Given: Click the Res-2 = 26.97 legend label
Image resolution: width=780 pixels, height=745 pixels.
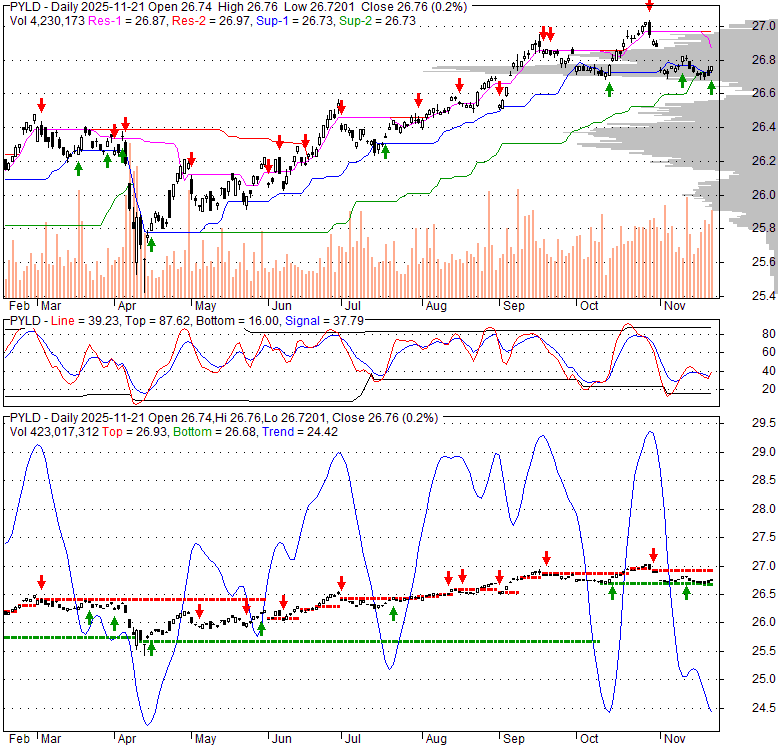Looking at the screenshot, I should [211, 21].
